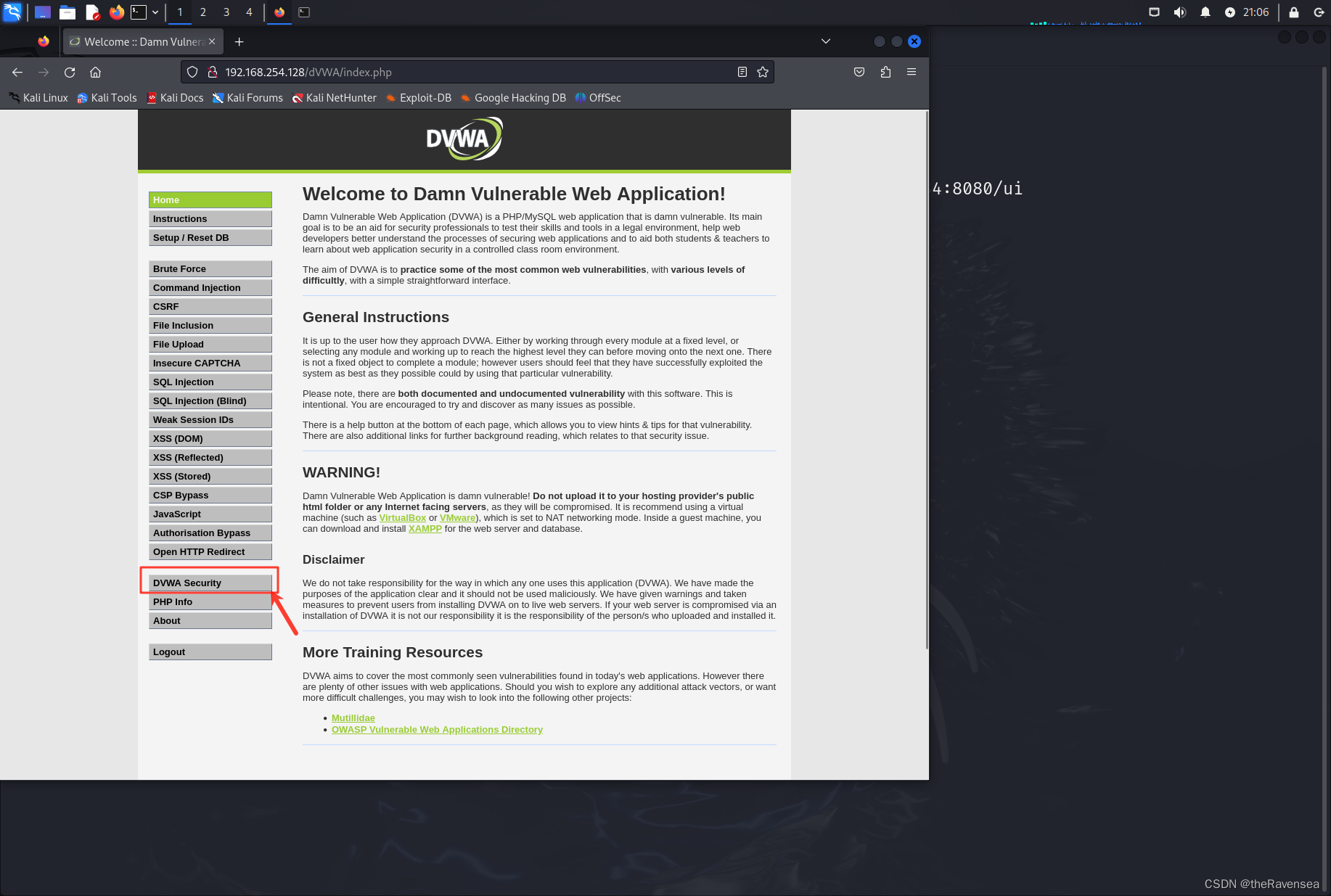Open the notifications bell icon
This screenshot has width=1331, height=896.
[x=1205, y=12]
